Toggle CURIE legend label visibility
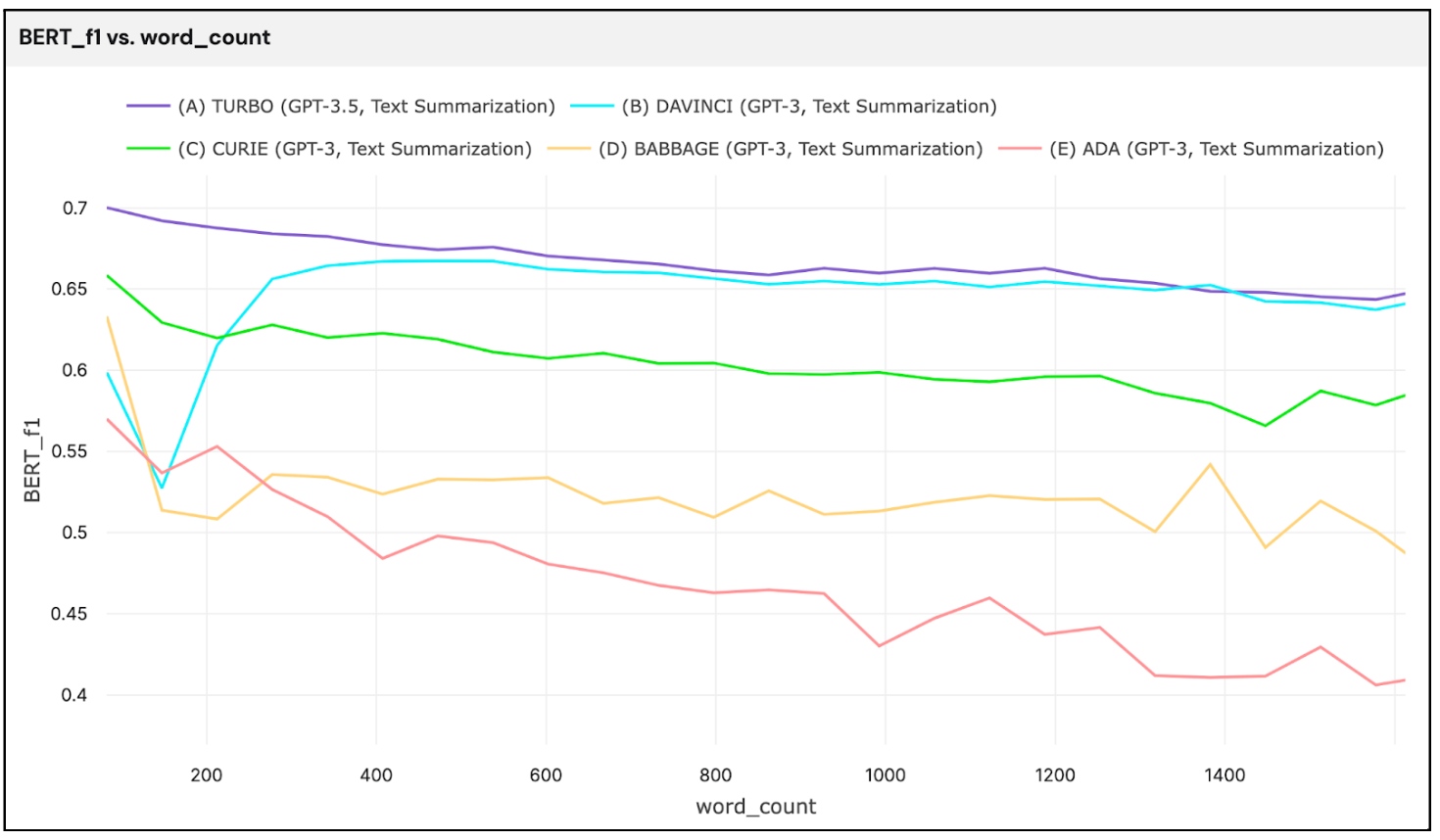Viewport: 1440px width, 840px height. click(355, 149)
